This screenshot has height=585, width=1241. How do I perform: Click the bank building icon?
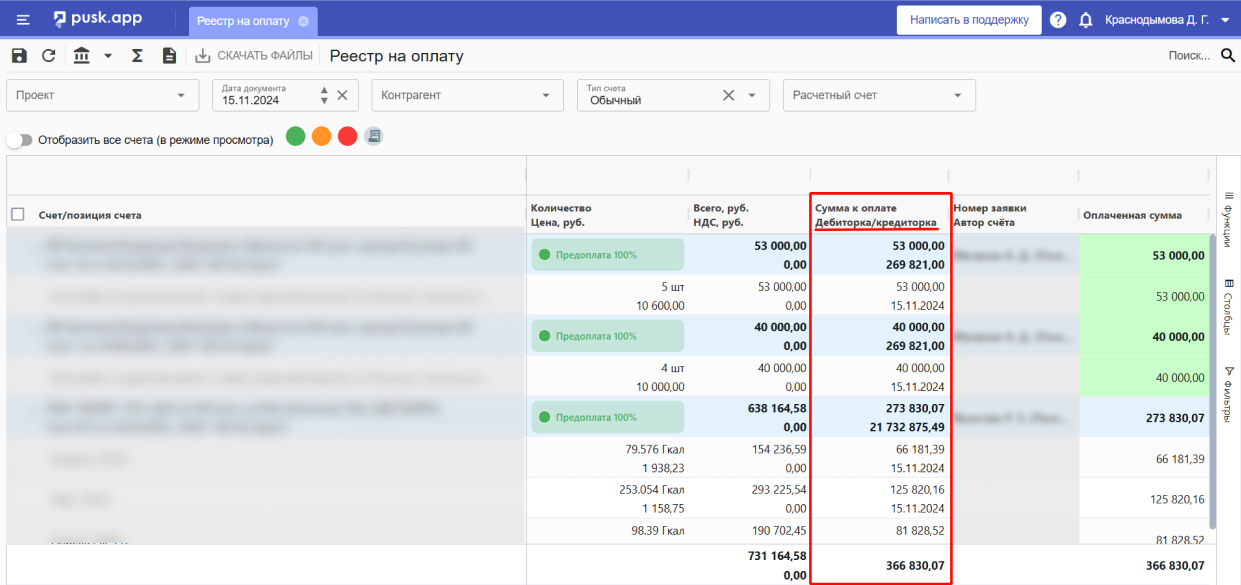coord(82,56)
